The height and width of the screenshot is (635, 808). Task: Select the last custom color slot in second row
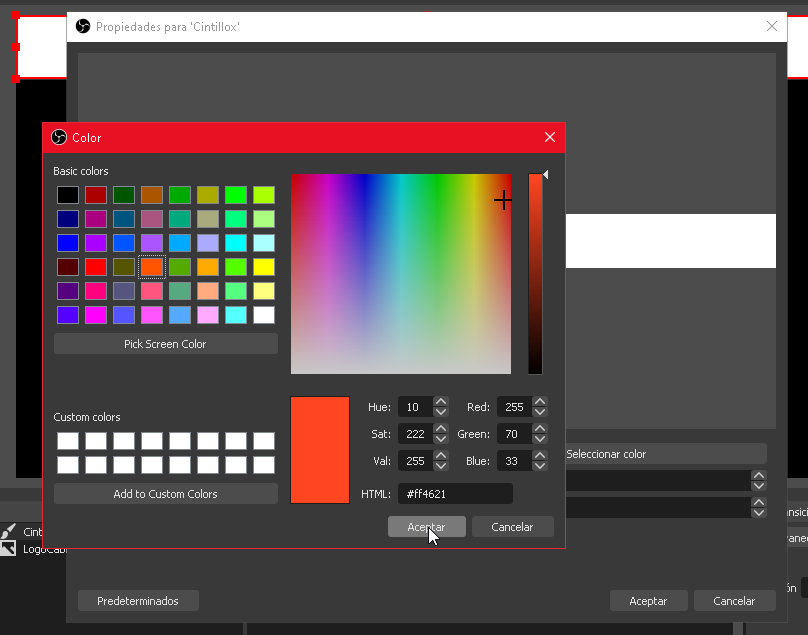(264, 465)
